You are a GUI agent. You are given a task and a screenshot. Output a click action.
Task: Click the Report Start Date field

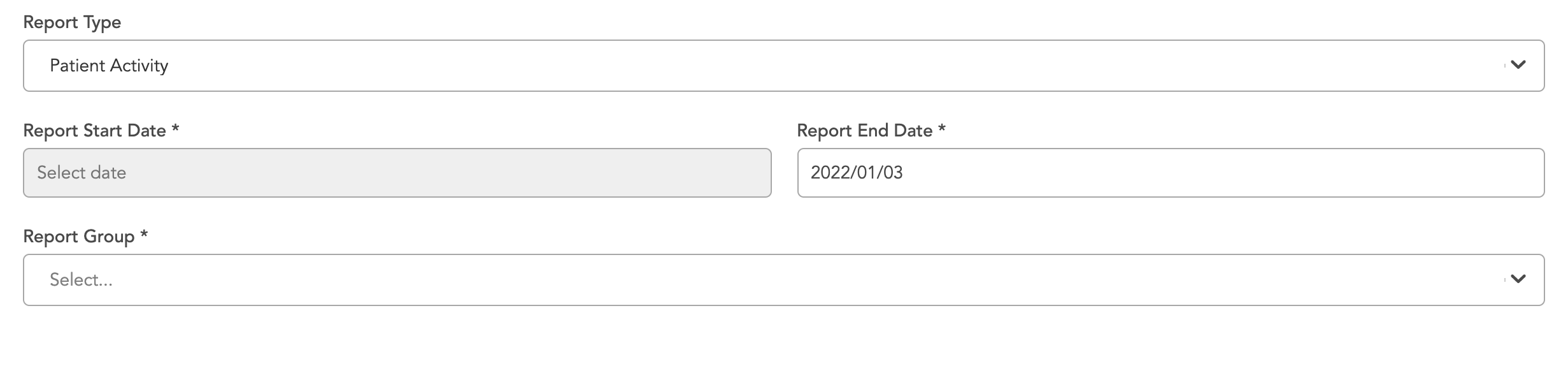click(397, 173)
